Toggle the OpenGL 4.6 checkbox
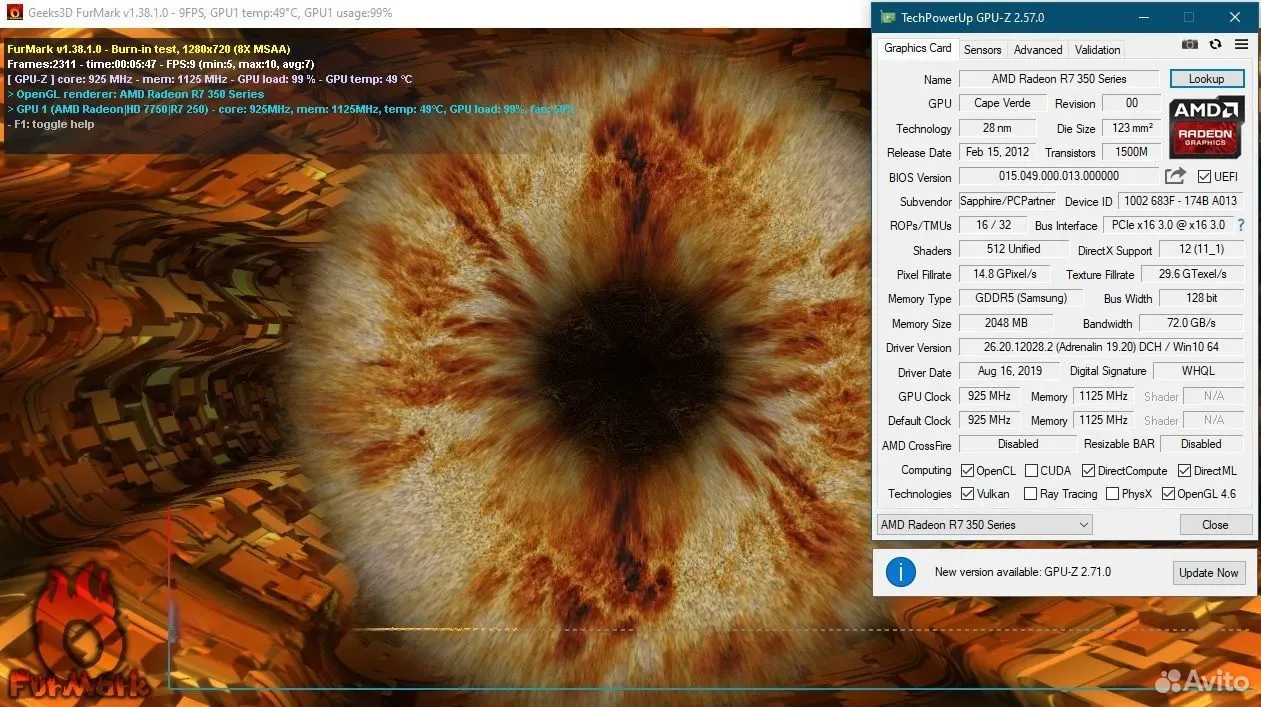Screen dimensions: 1261x707 (1168, 494)
